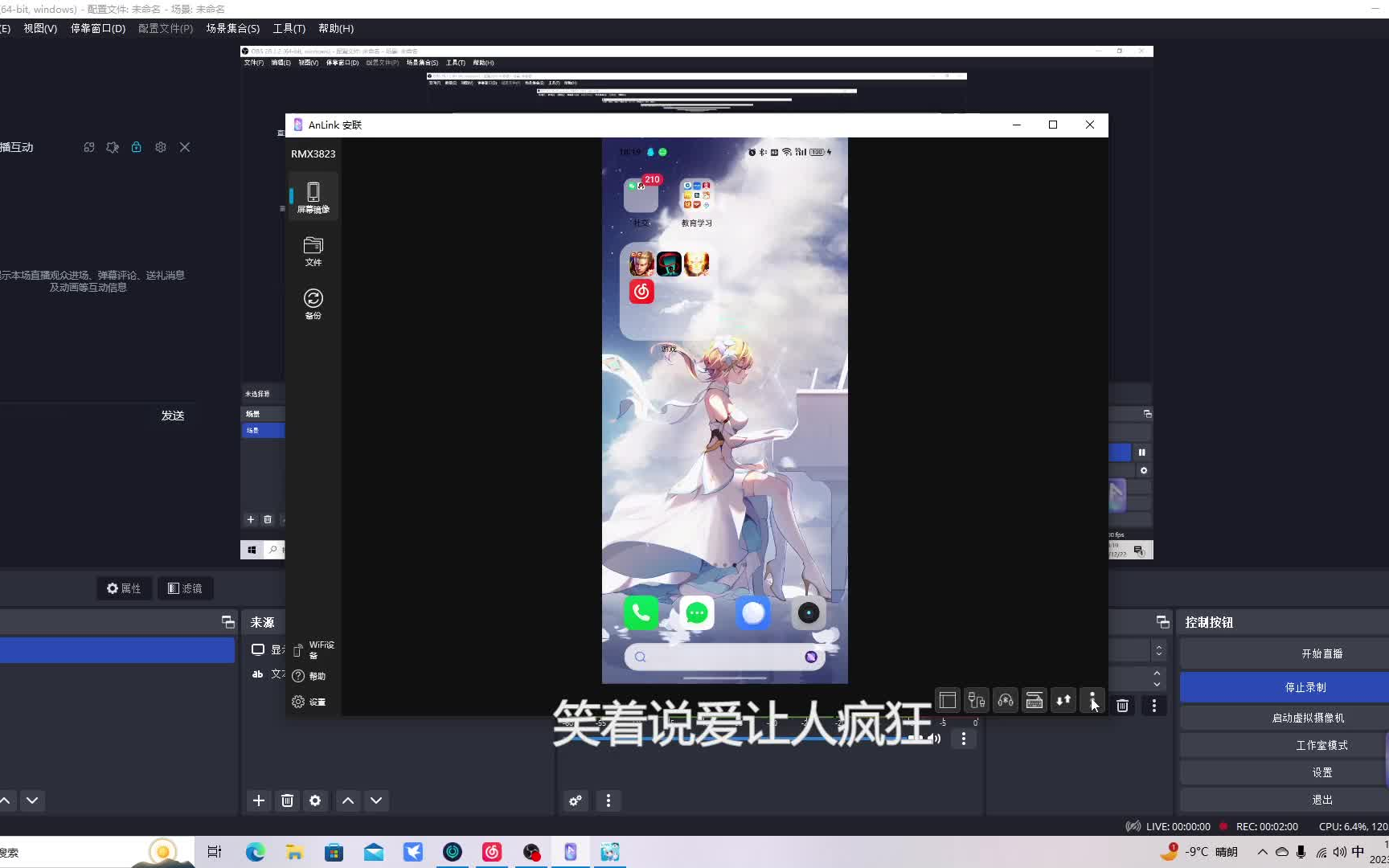
Task: Open 工具(T) menu
Action: tap(289, 28)
